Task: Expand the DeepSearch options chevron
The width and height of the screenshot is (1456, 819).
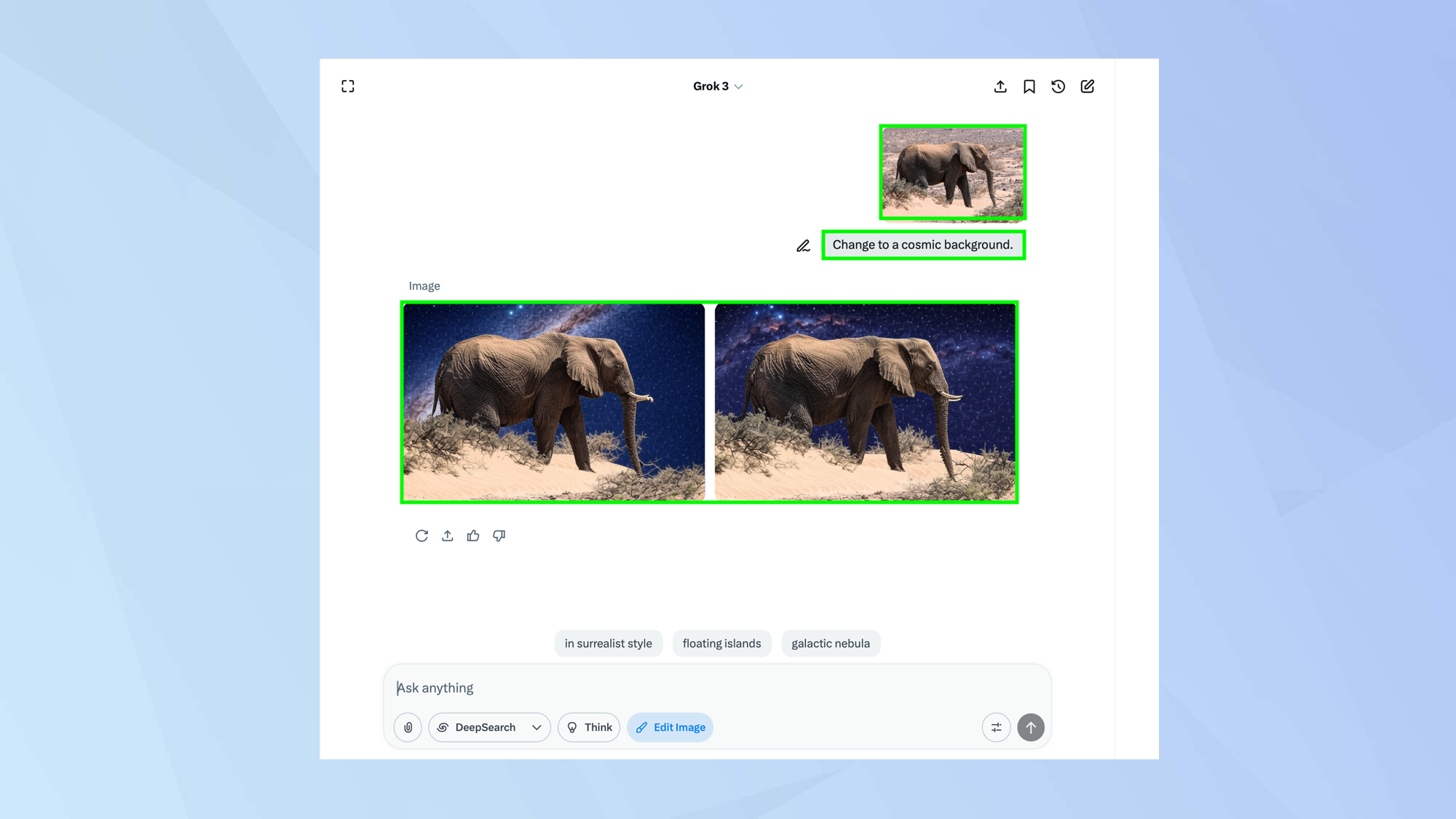Action: (x=537, y=727)
